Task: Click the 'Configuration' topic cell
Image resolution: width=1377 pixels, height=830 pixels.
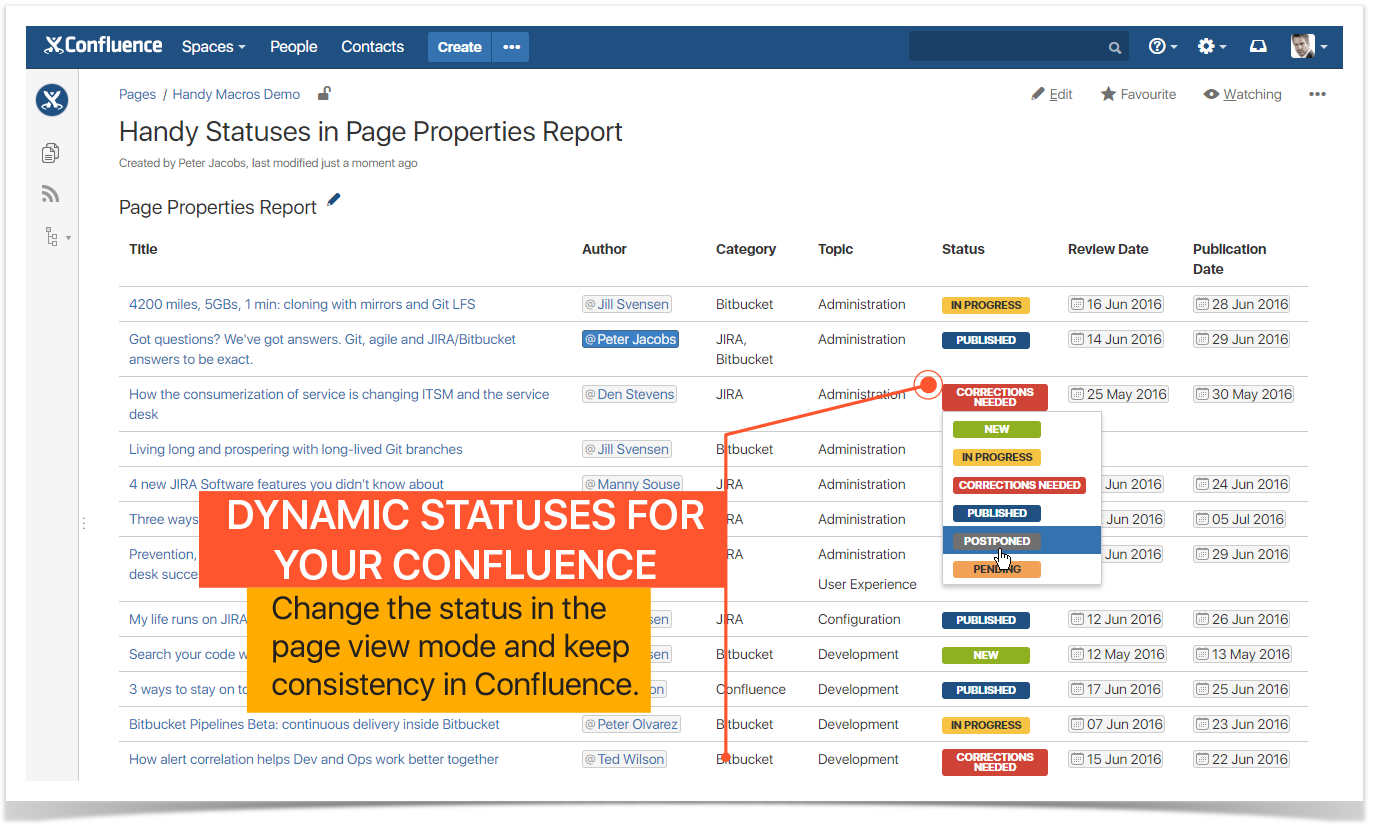Action: click(859, 619)
